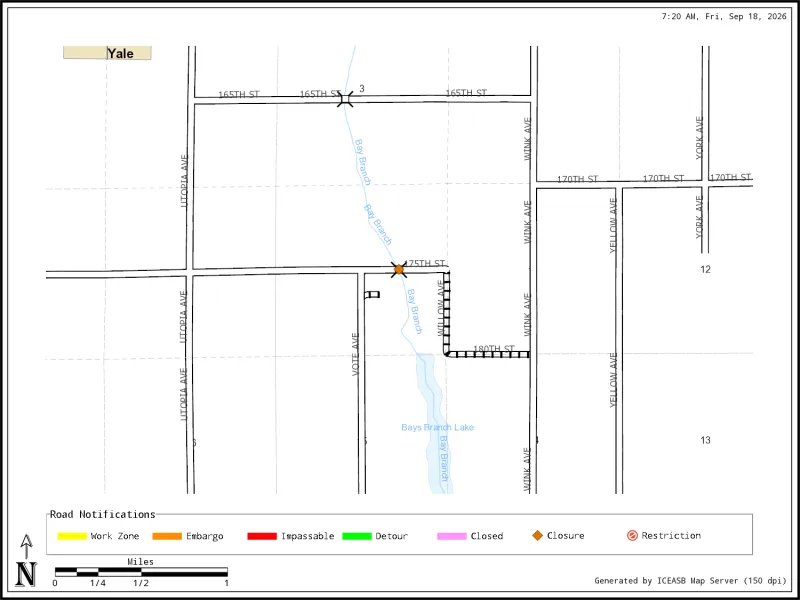Click the Bays Branch Lake label
The image size is (800, 600).
(x=437, y=428)
